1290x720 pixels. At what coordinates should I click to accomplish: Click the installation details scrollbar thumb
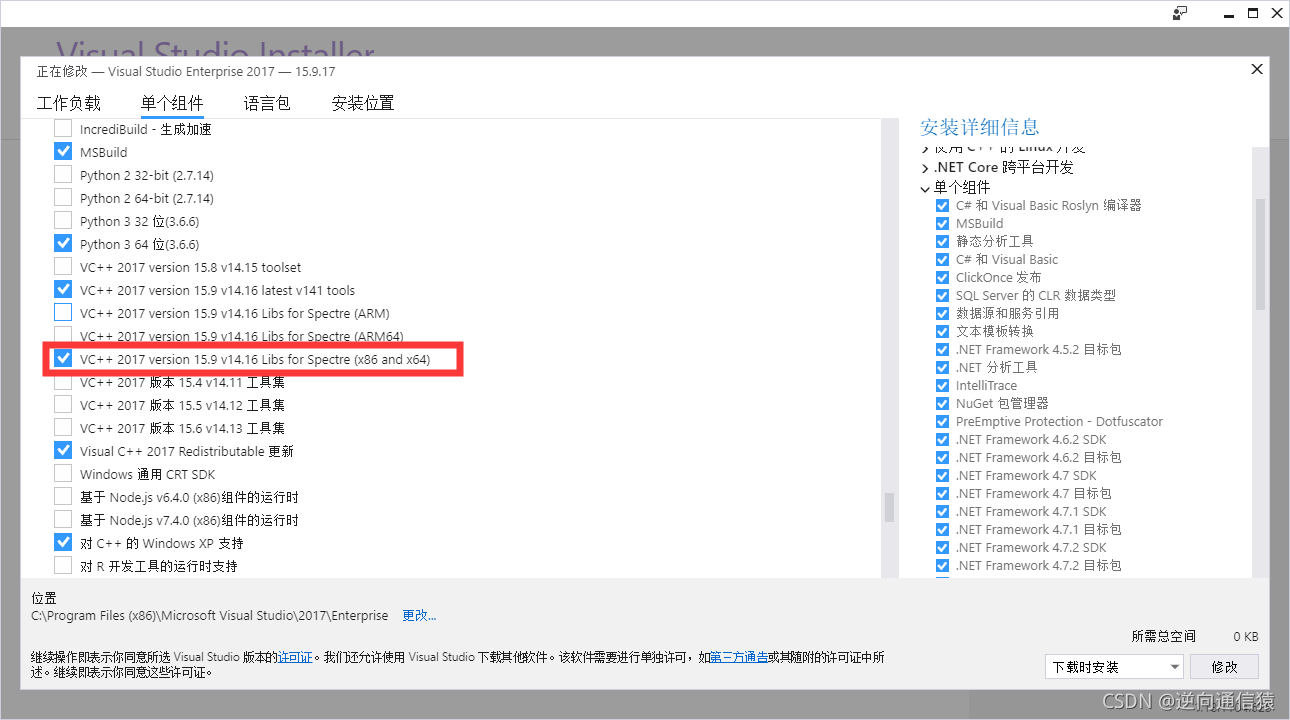1260,254
